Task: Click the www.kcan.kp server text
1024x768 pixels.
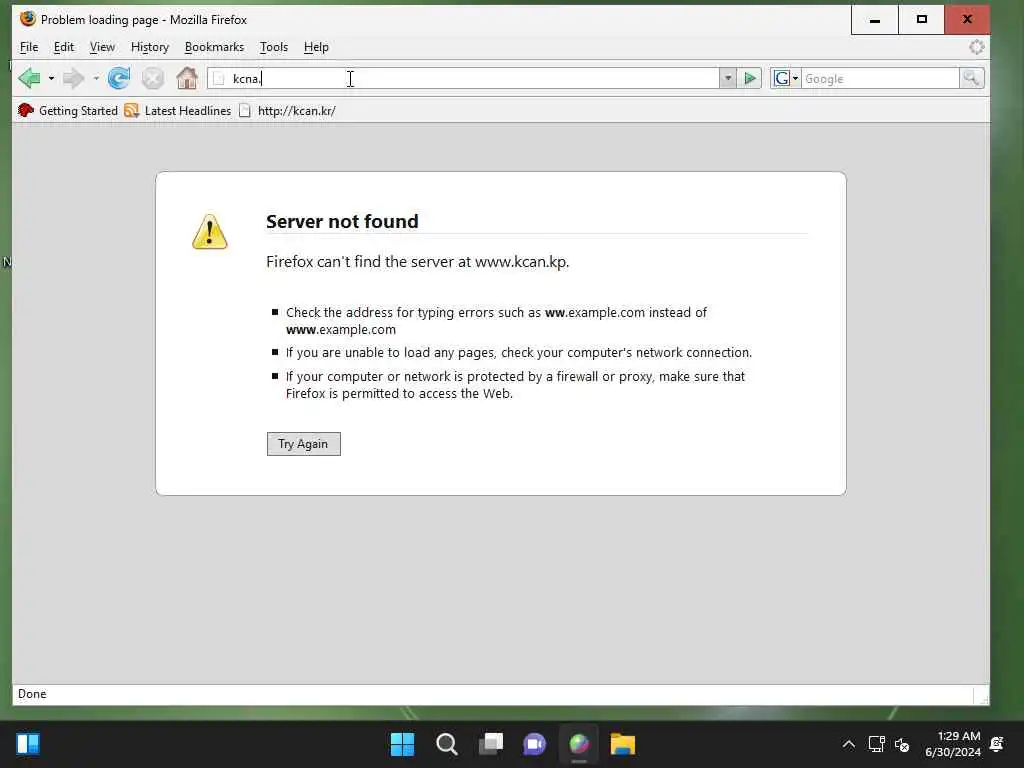Action: (x=520, y=262)
